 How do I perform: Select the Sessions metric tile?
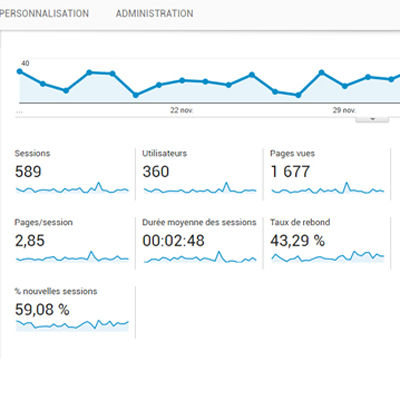pos(72,174)
